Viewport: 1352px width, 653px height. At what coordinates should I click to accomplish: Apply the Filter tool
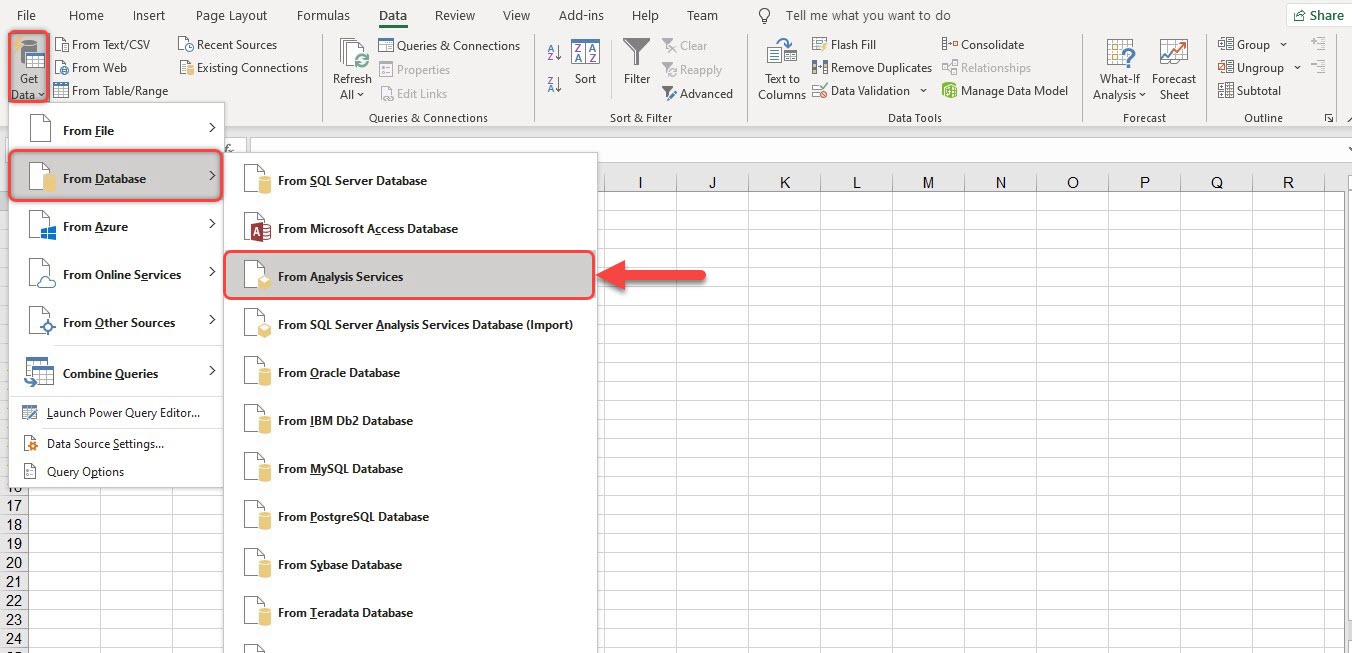pos(636,67)
